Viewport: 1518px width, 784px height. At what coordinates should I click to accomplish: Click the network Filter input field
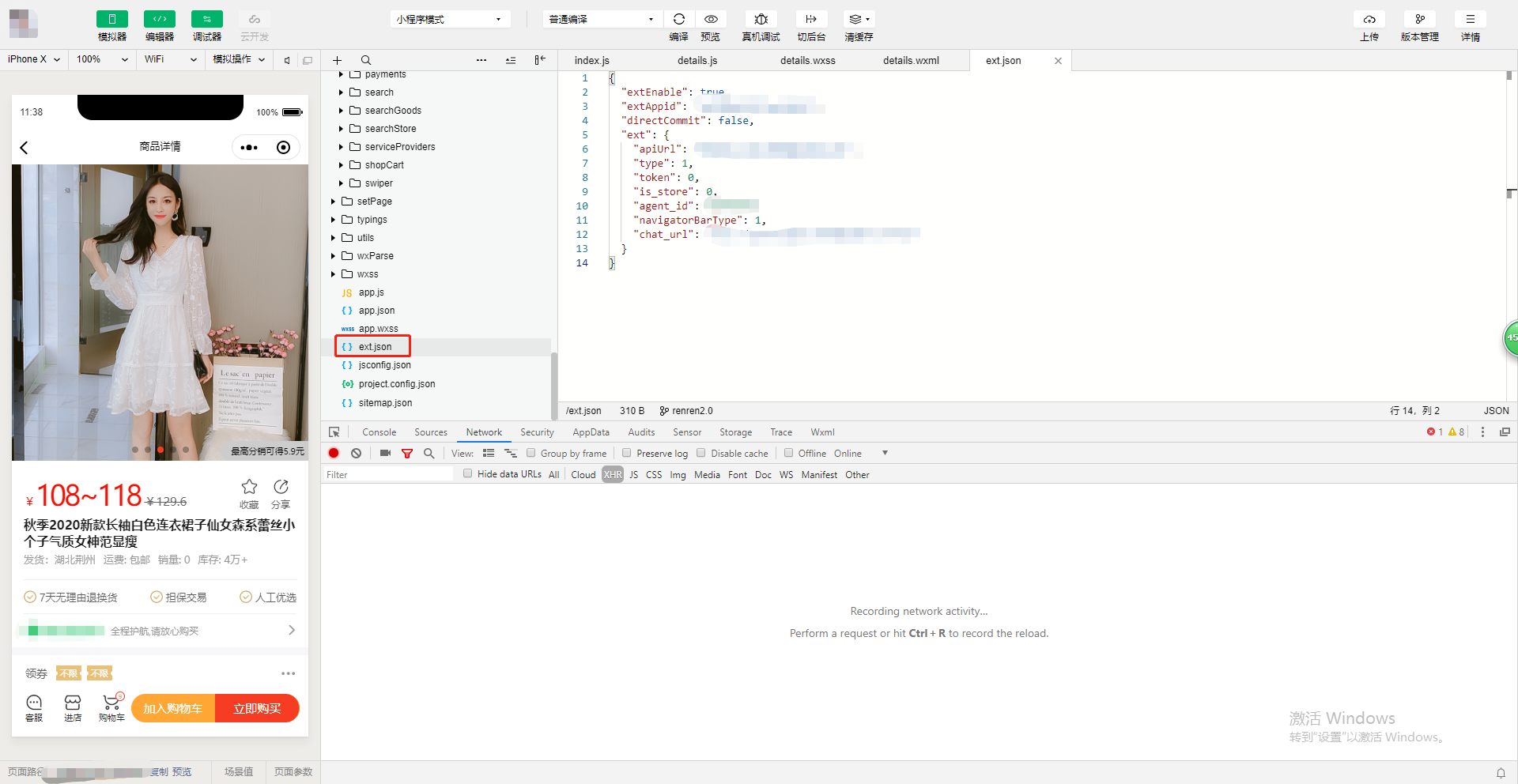pyautogui.click(x=389, y=474)
